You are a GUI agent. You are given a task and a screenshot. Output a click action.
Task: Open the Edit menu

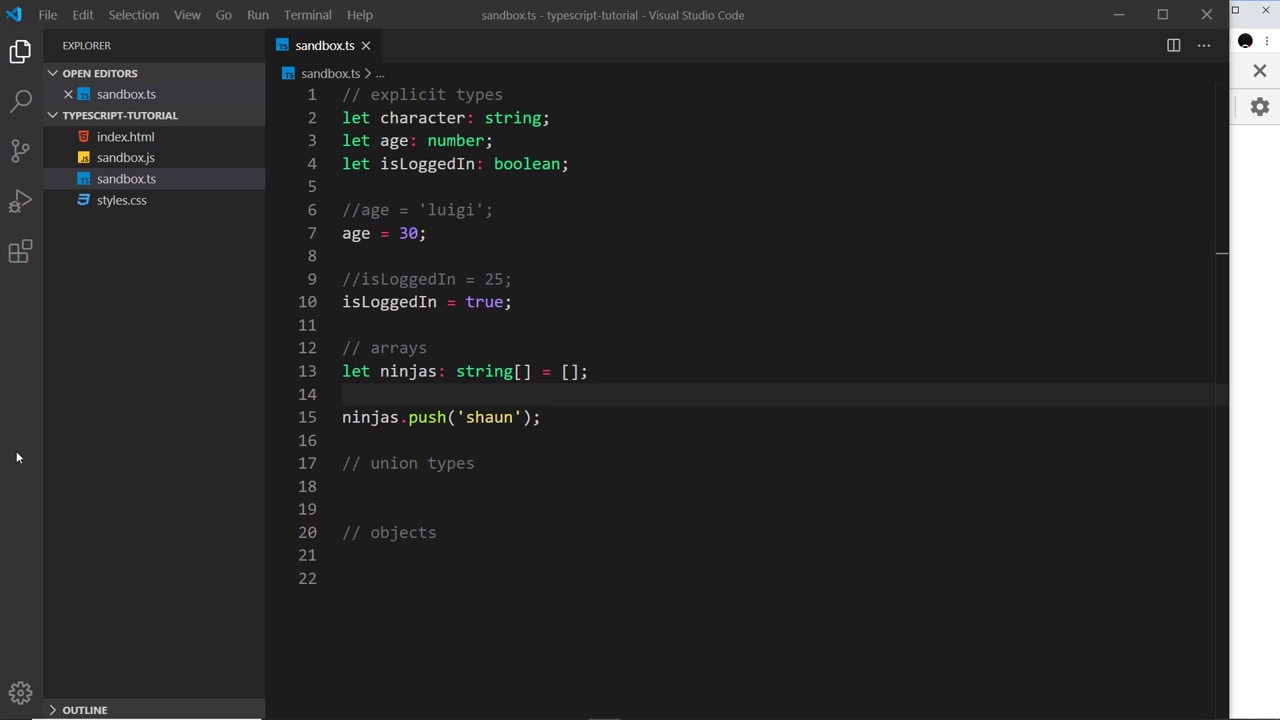83,15
